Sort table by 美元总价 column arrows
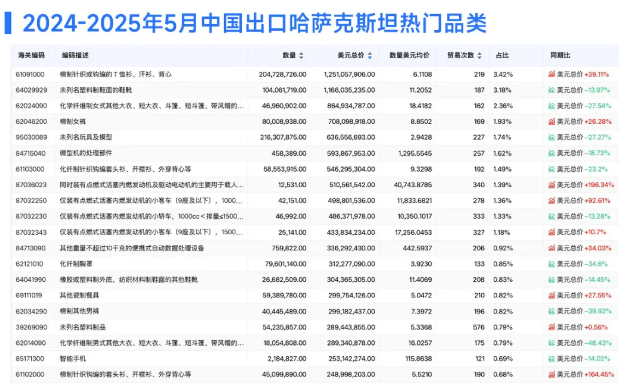Viewport: 619px width, 383px height. 370,56
